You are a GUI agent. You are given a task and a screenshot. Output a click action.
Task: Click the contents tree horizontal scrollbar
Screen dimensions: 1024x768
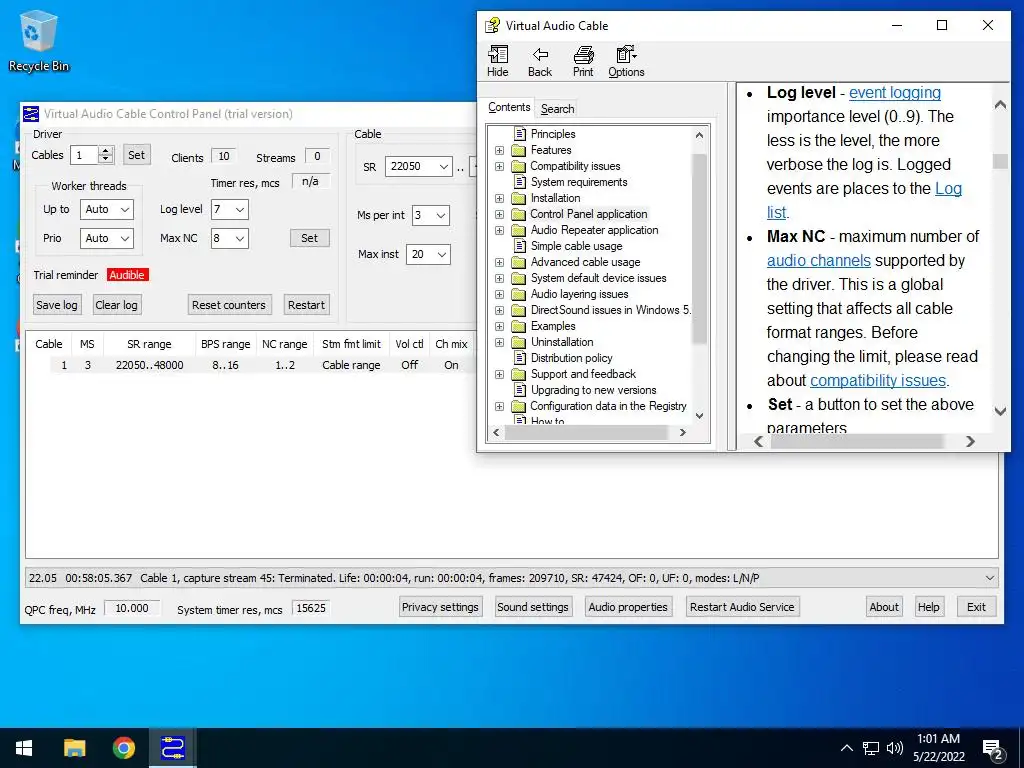[x=588, y=433]
